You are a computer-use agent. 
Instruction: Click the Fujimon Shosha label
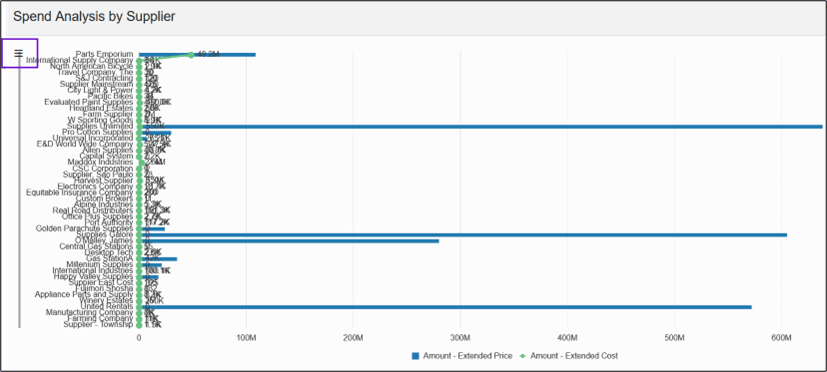104,289
